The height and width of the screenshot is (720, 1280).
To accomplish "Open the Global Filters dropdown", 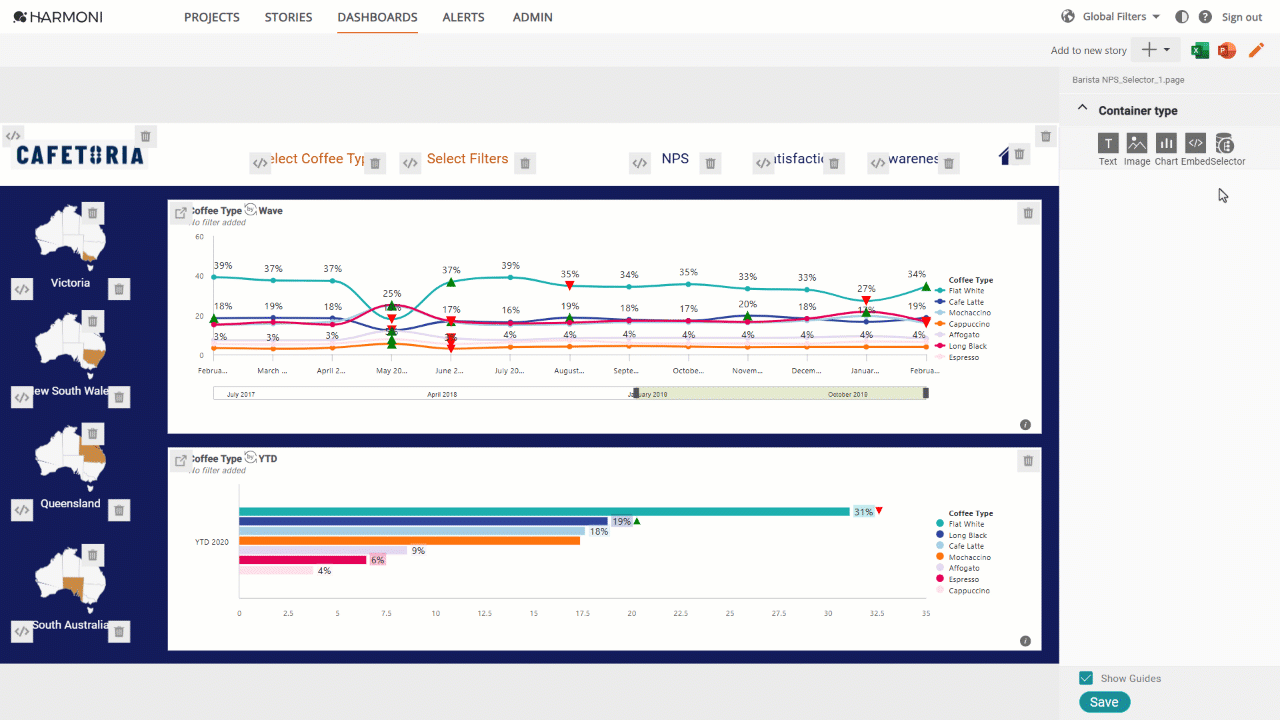I will pos(1112,17).
